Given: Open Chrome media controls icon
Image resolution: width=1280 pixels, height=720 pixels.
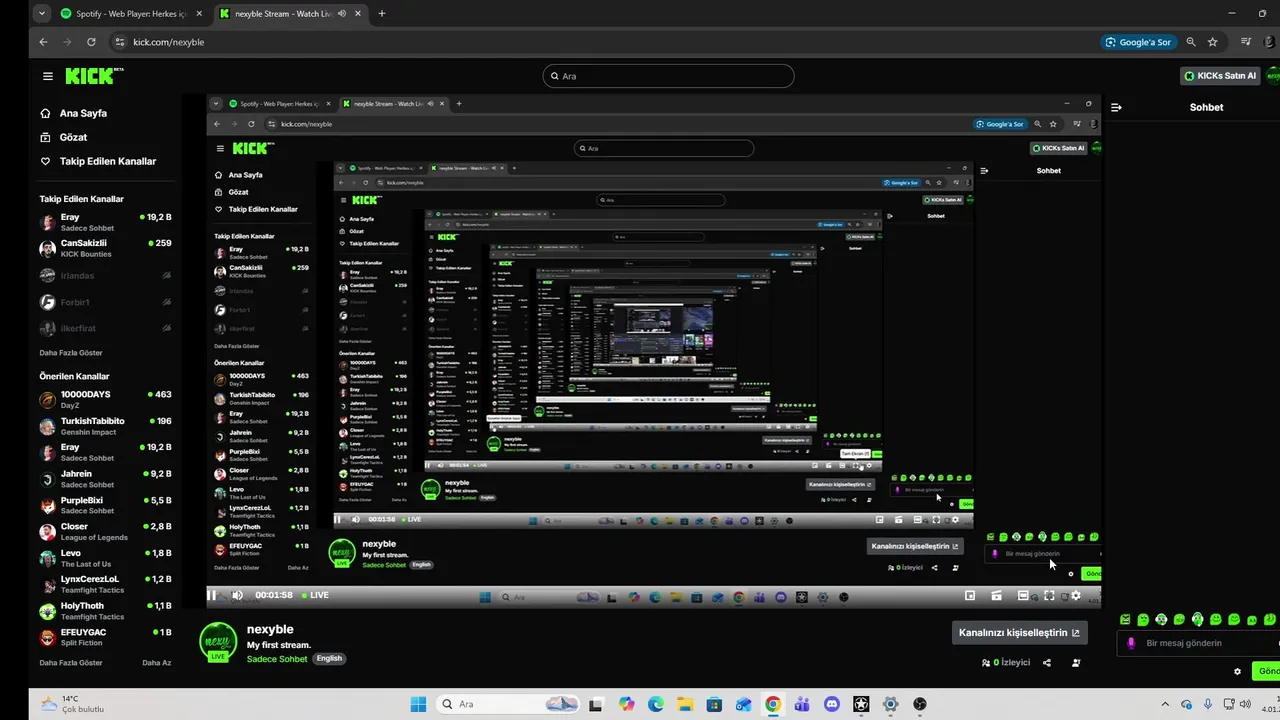Looking at the screenshot, I should (x=1246, y=42).
